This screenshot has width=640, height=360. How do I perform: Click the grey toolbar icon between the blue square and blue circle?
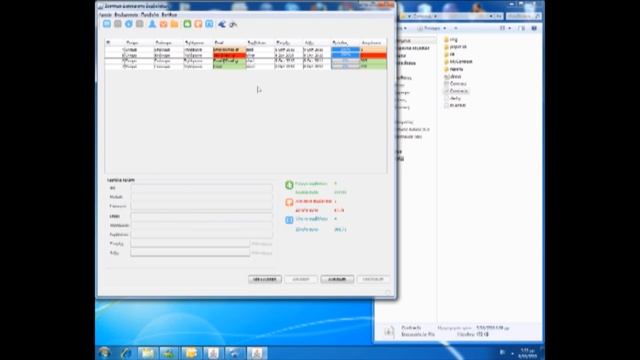(118, 24)
